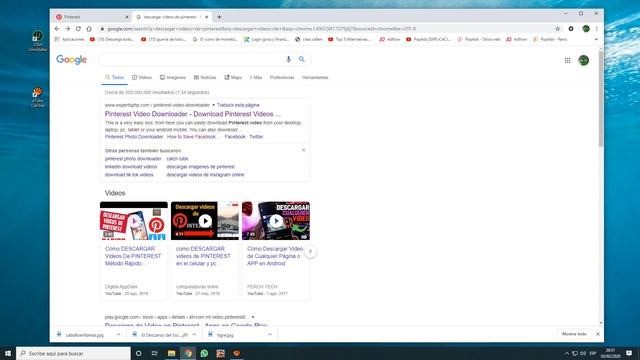Click 'Traducir esta página' link
The image size is (640, 360).
pos(238,105)
